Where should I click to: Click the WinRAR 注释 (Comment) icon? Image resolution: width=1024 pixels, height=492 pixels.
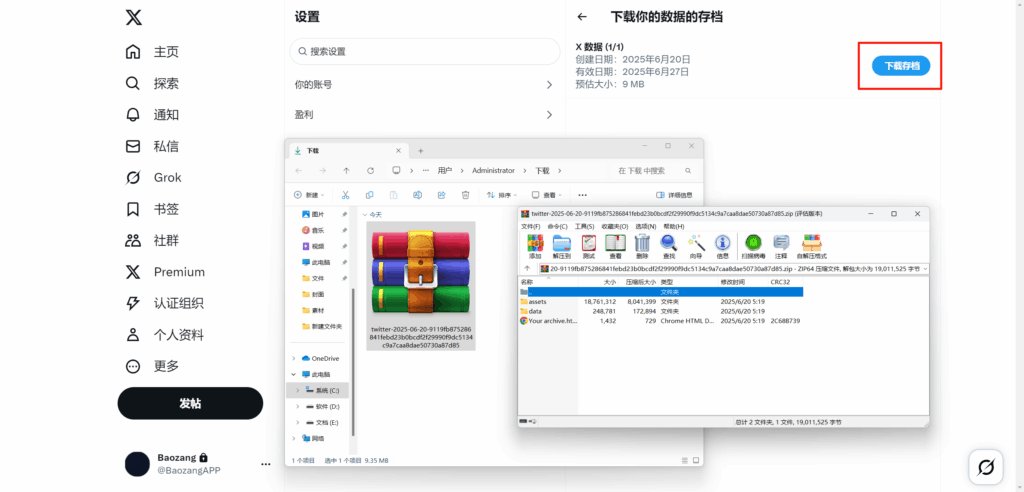(x=781, y=243)
